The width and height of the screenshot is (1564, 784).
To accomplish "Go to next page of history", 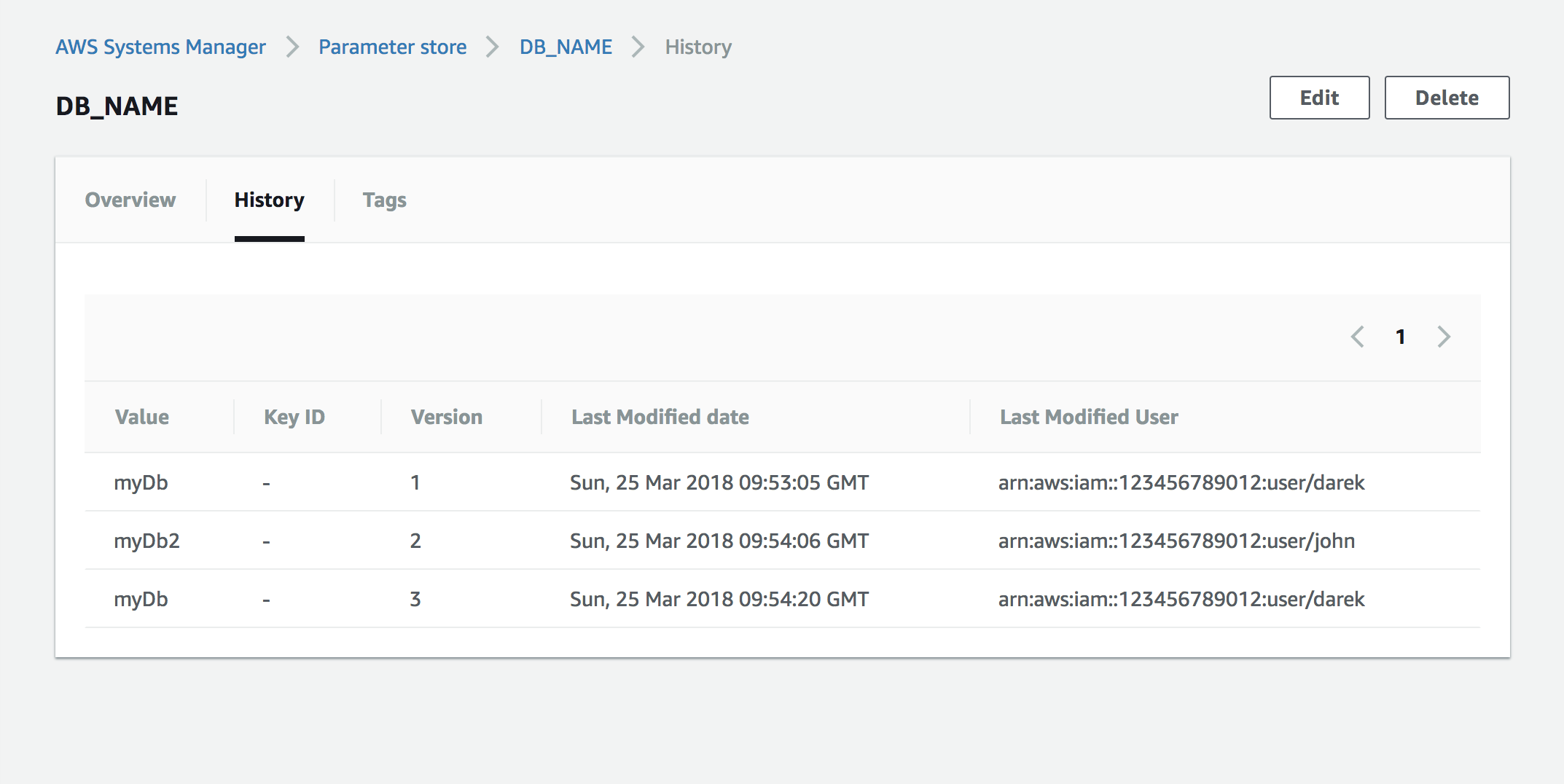I will click(x=1444, y=337).
